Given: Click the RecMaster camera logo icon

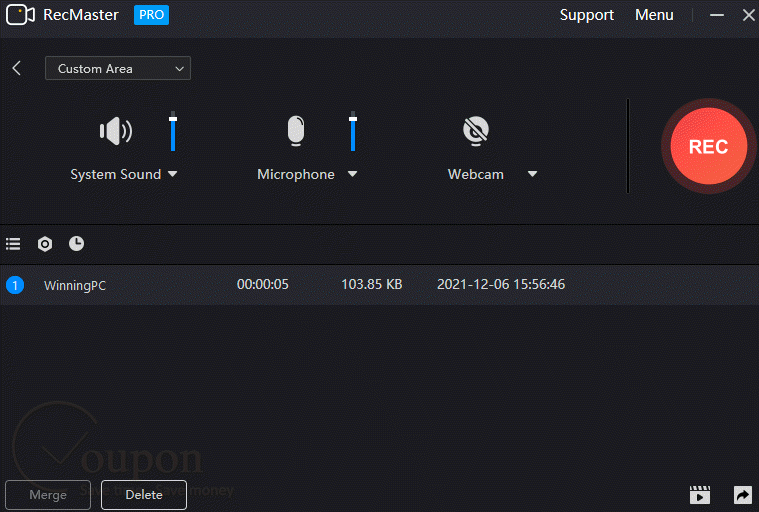Looking at the screenshot, I should [x=20, y=15].
